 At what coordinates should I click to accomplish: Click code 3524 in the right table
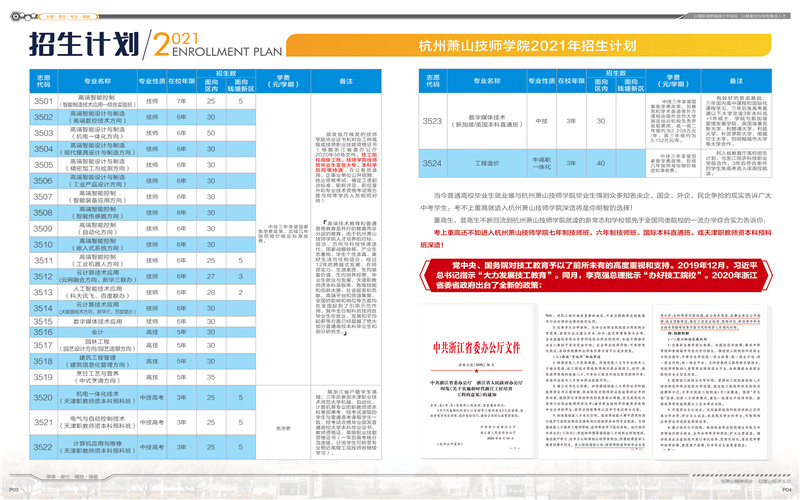pyautogui.click(x=432, y=163)
